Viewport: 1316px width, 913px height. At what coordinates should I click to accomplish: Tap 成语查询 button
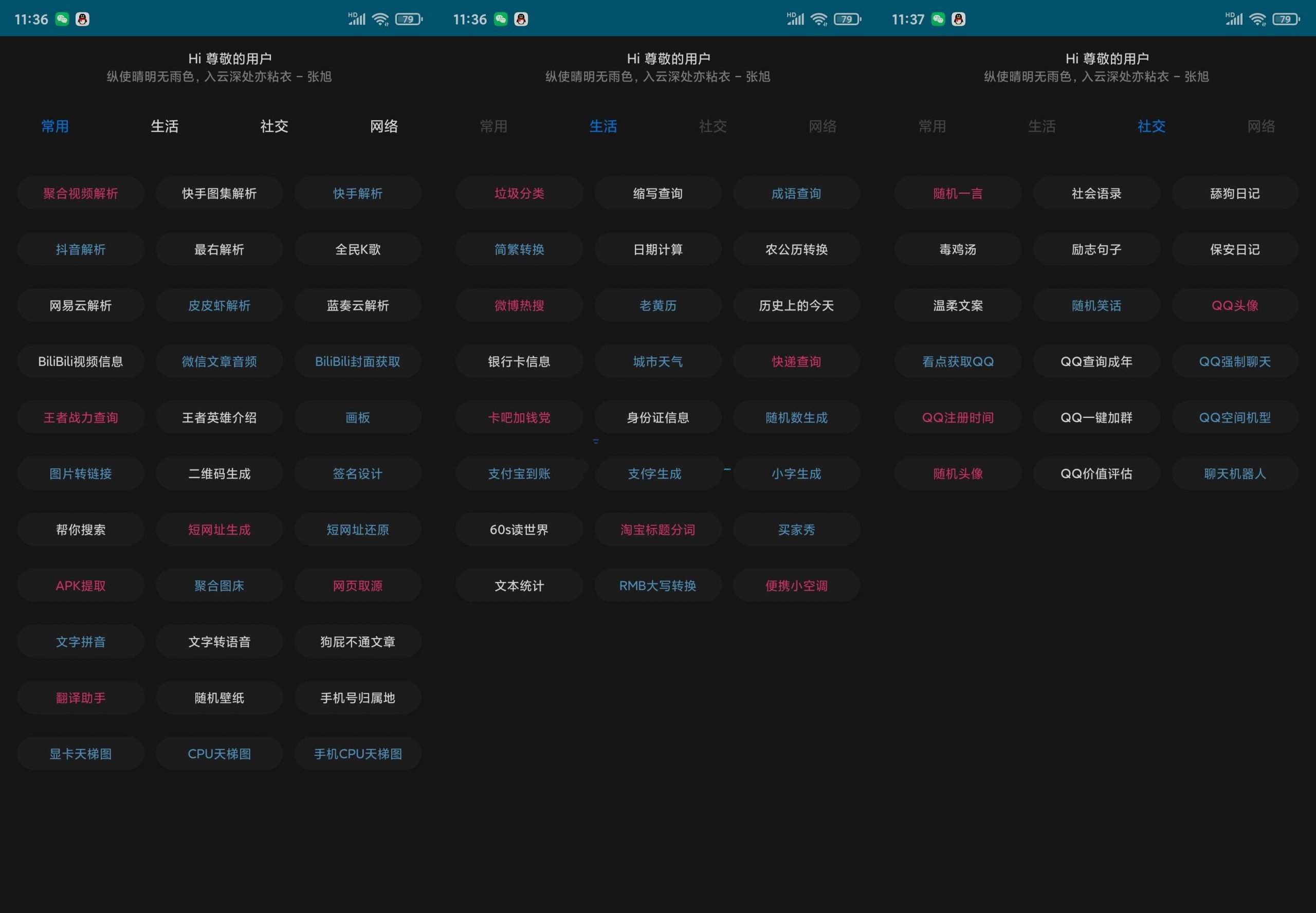(x=797, y=193)
